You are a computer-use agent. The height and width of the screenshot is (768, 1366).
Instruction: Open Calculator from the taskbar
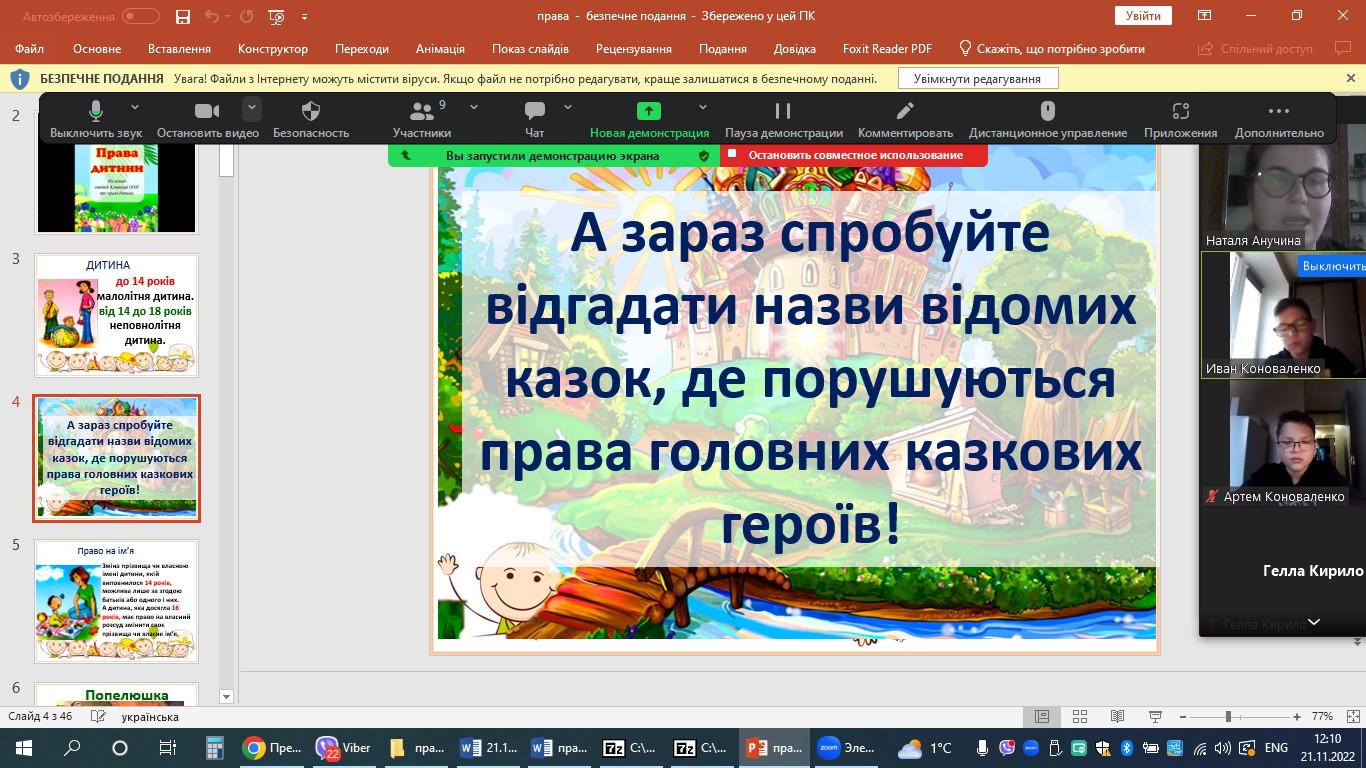click(x=214, y=747)
